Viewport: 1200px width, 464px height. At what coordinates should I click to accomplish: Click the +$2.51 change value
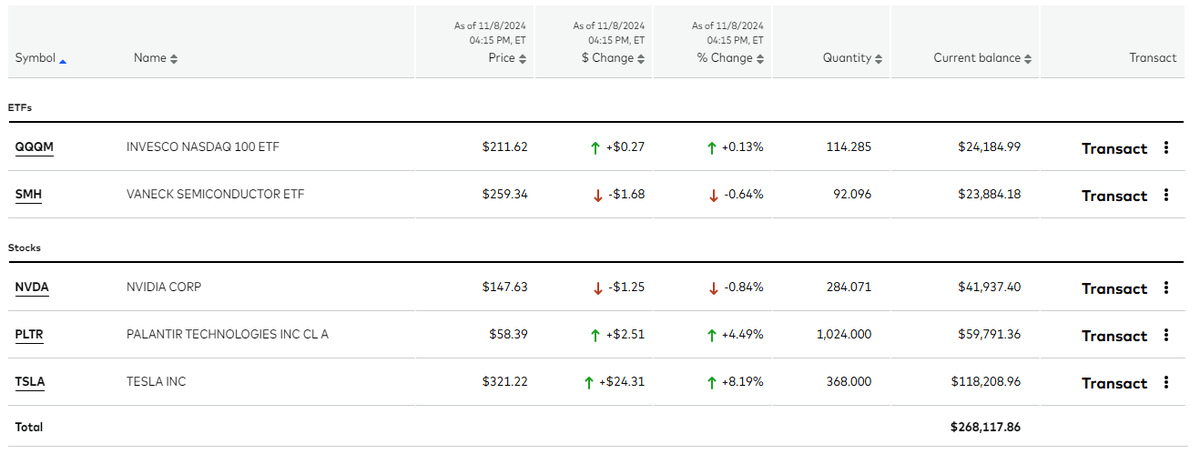(626, 334)
